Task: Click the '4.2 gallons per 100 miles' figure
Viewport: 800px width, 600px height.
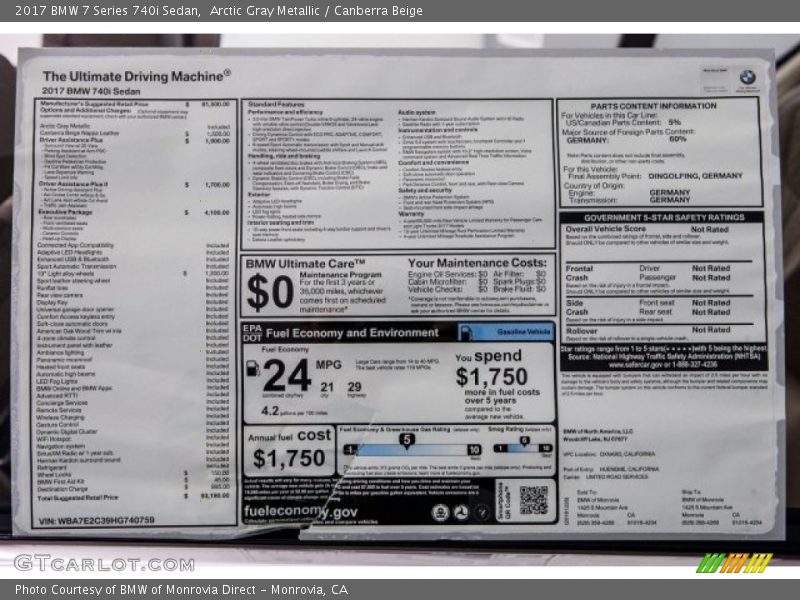Action: pos(294,411)
